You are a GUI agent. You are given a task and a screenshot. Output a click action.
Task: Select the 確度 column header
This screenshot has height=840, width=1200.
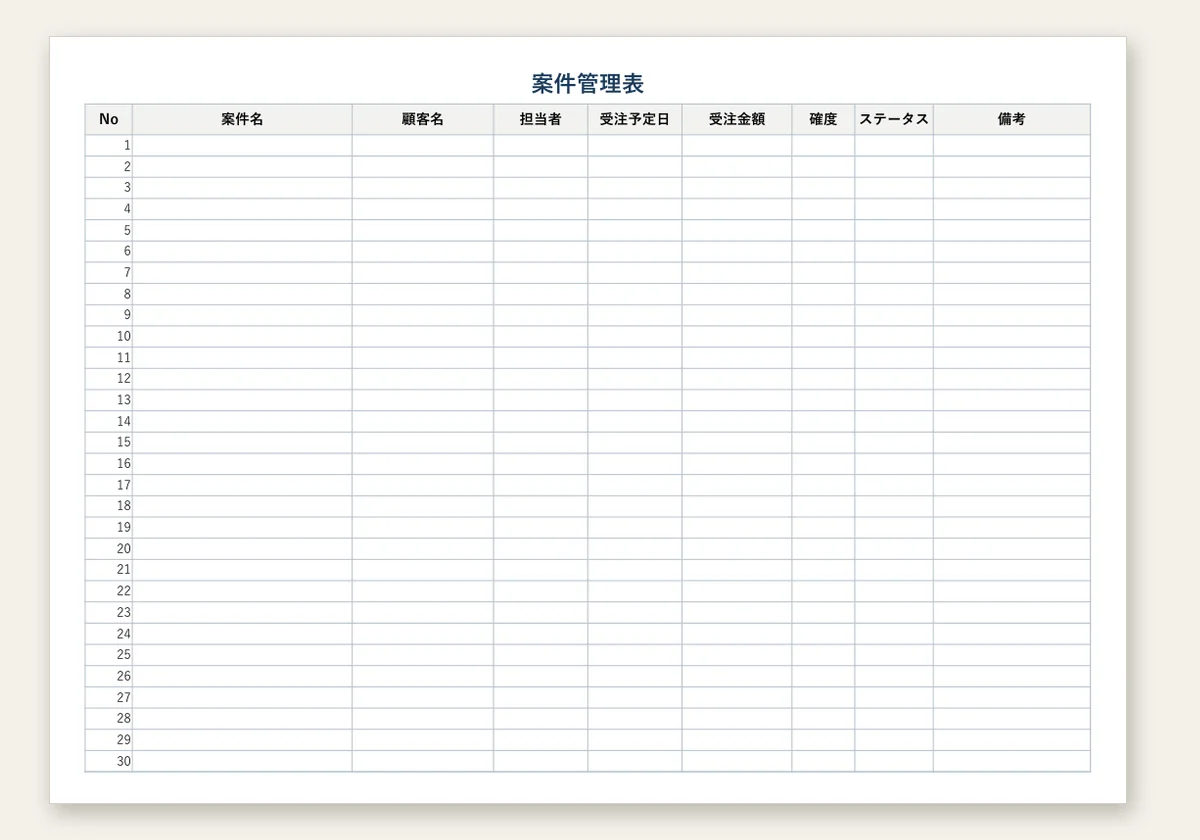[x=823, y=119]
